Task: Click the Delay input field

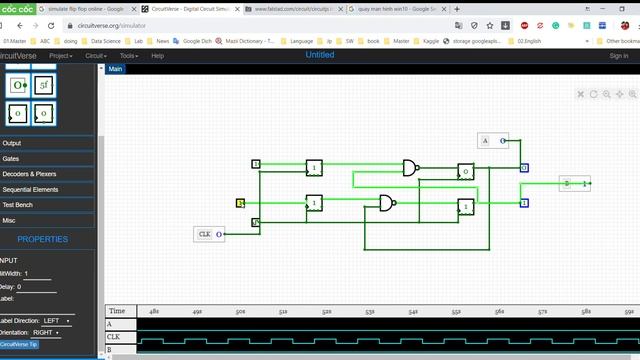Action: point(36,287)
